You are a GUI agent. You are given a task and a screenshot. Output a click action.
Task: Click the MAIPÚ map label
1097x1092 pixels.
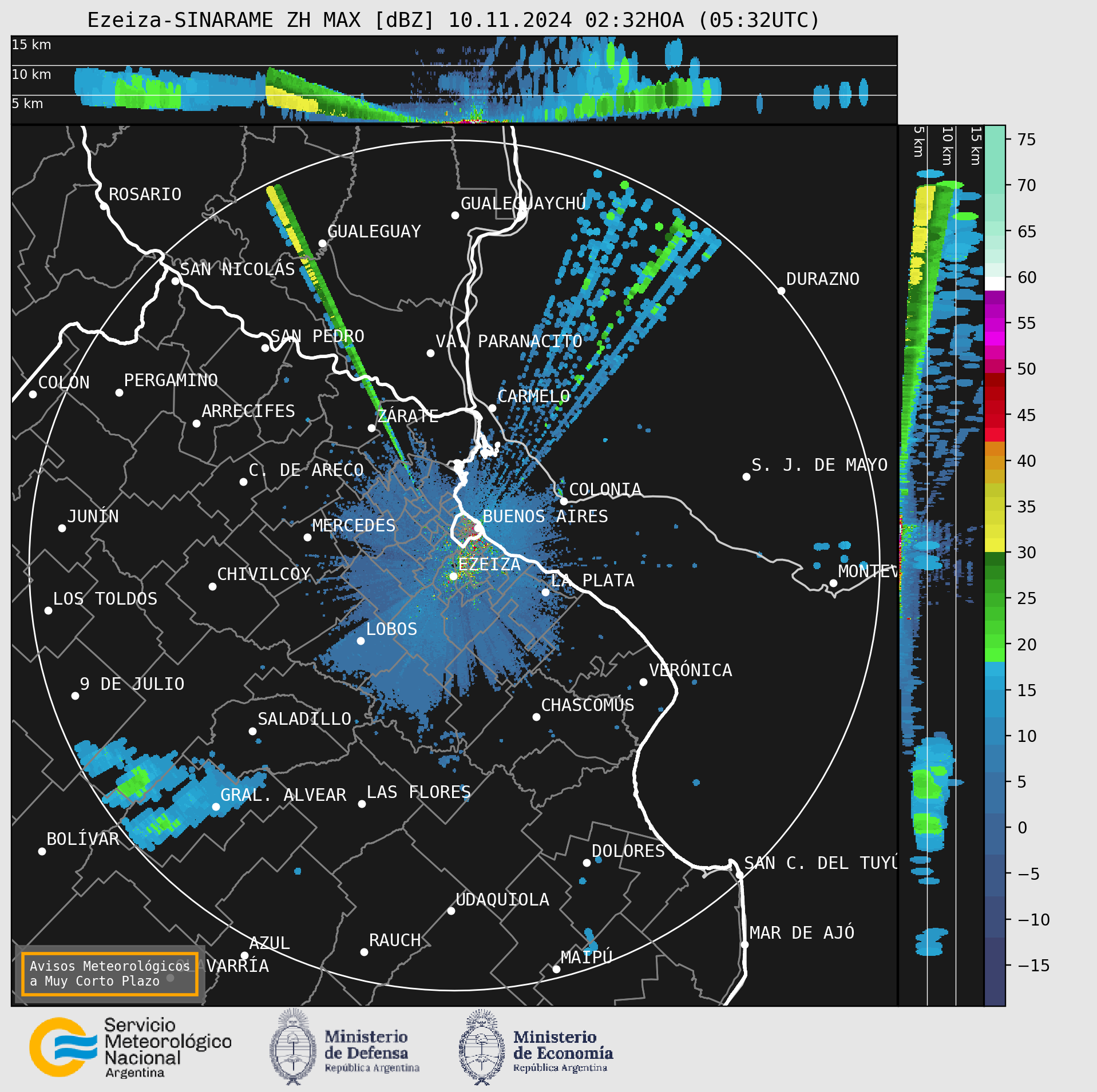pos(587,956)
